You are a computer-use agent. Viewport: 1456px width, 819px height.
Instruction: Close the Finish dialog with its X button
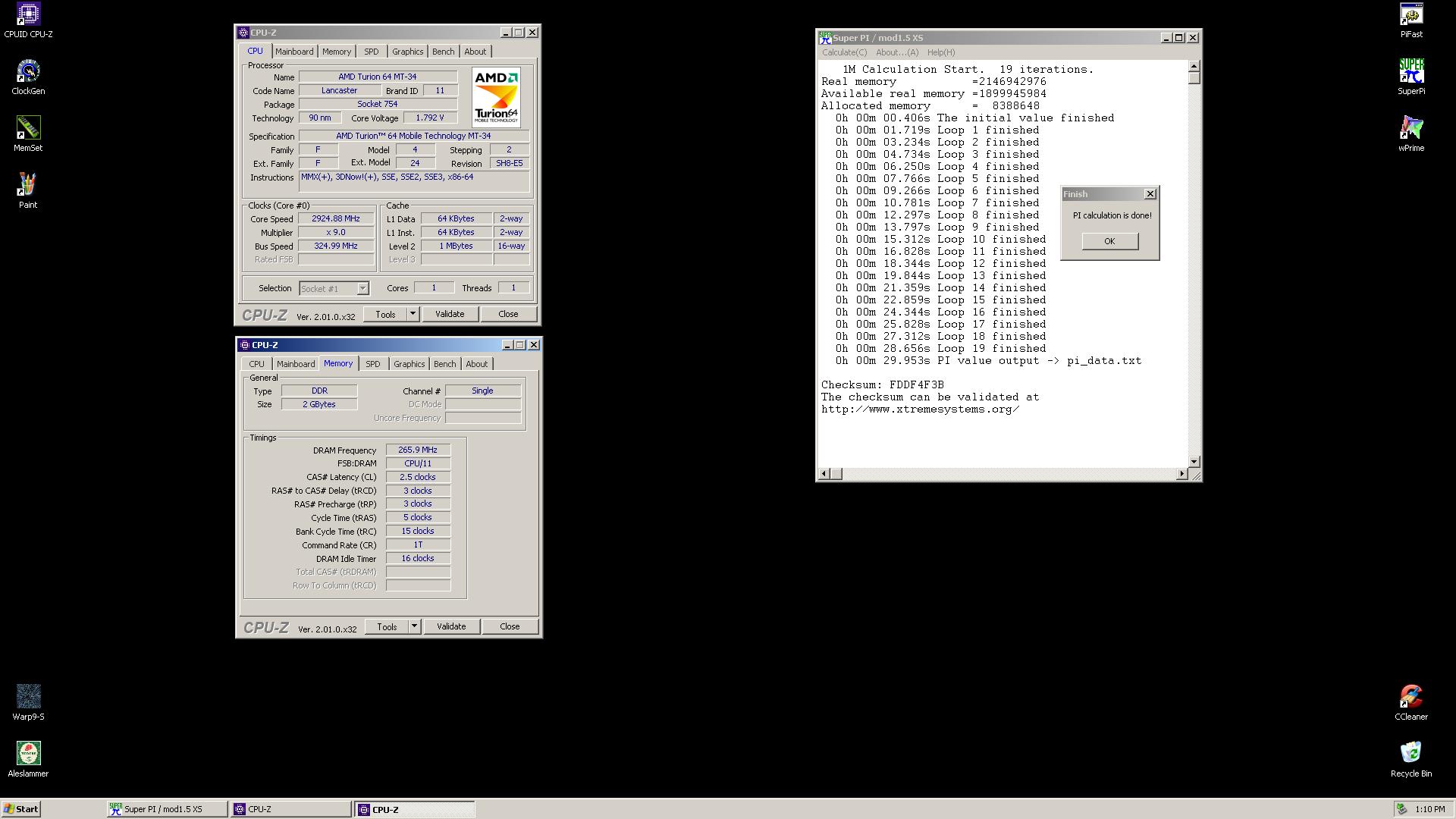coord(1150,194)
